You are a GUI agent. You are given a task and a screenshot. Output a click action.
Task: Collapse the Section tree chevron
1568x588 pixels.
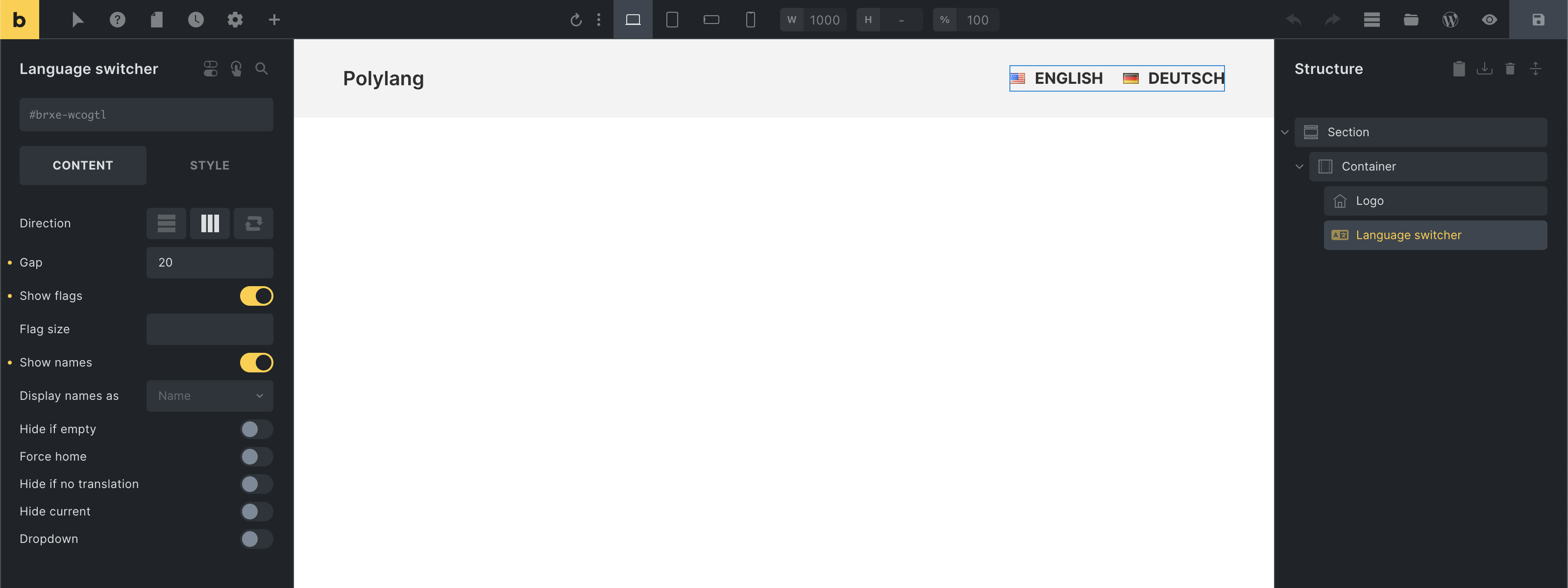point(1284,132)
